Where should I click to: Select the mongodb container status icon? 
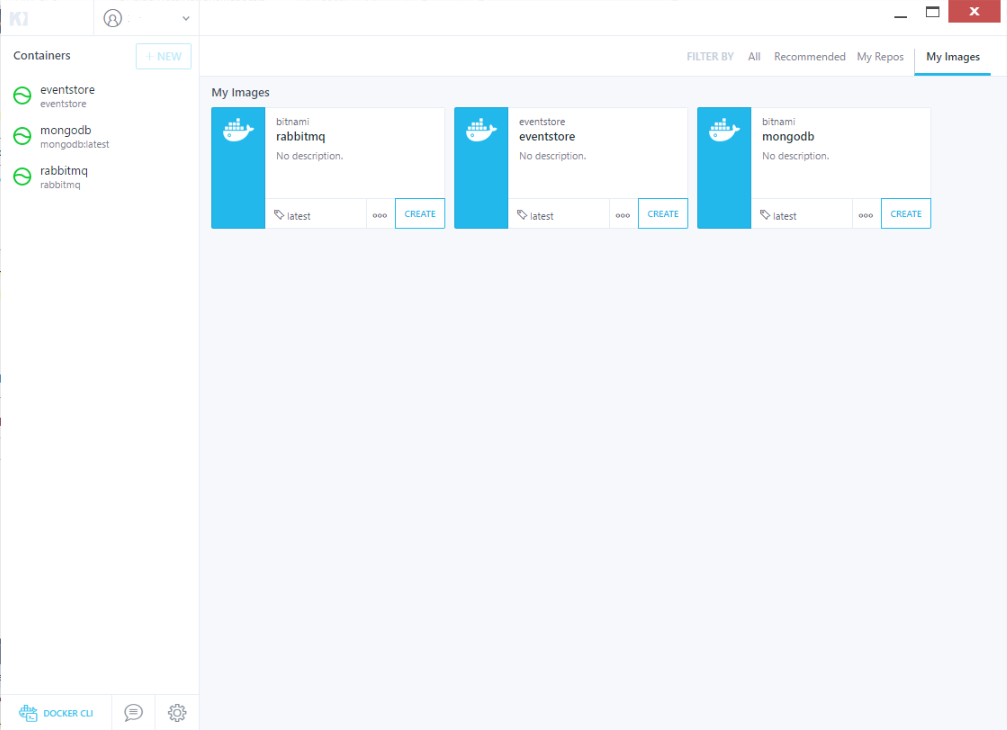pos(22,136)
